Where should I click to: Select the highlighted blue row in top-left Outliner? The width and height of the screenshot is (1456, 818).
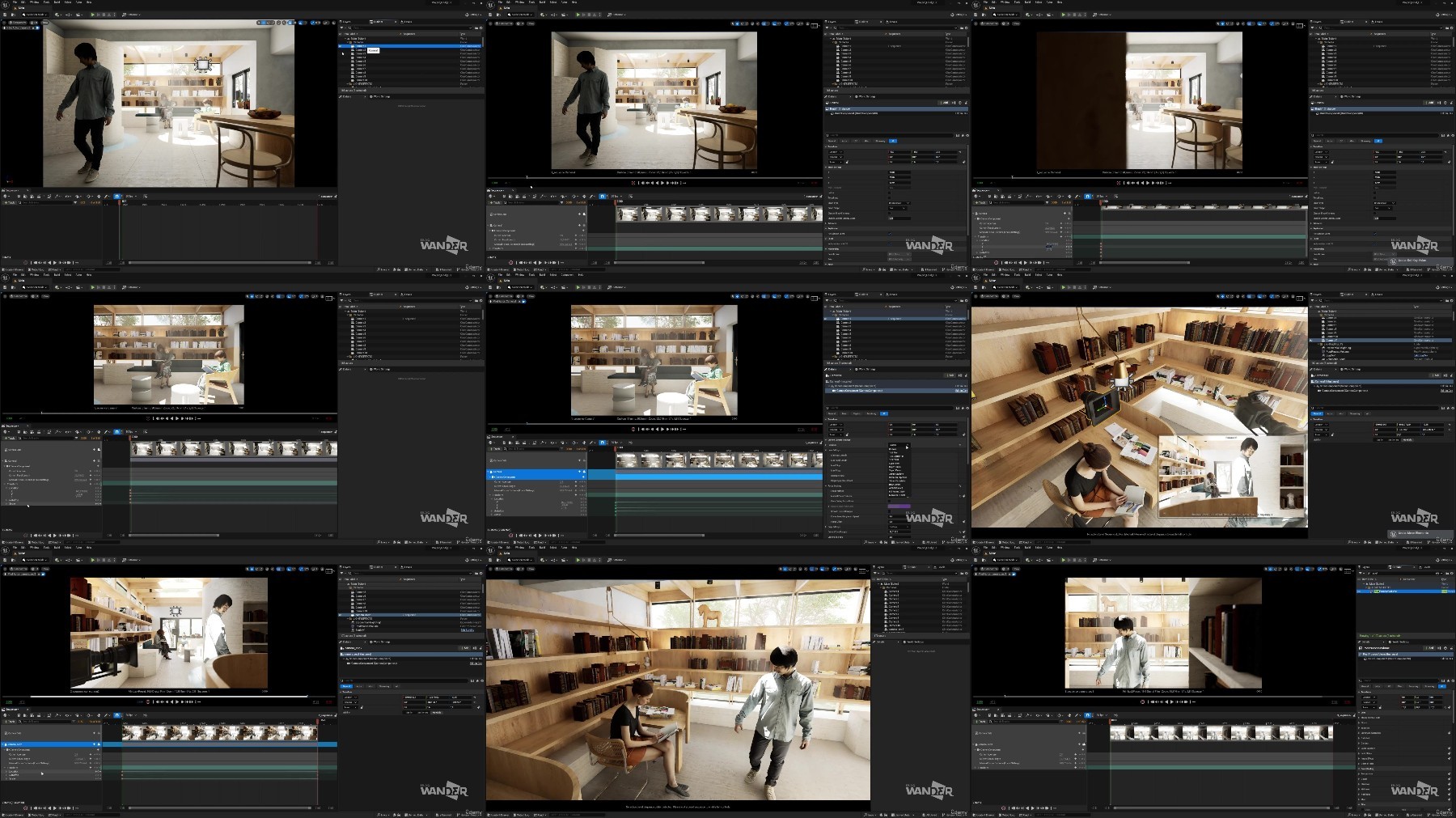point(411,46)
